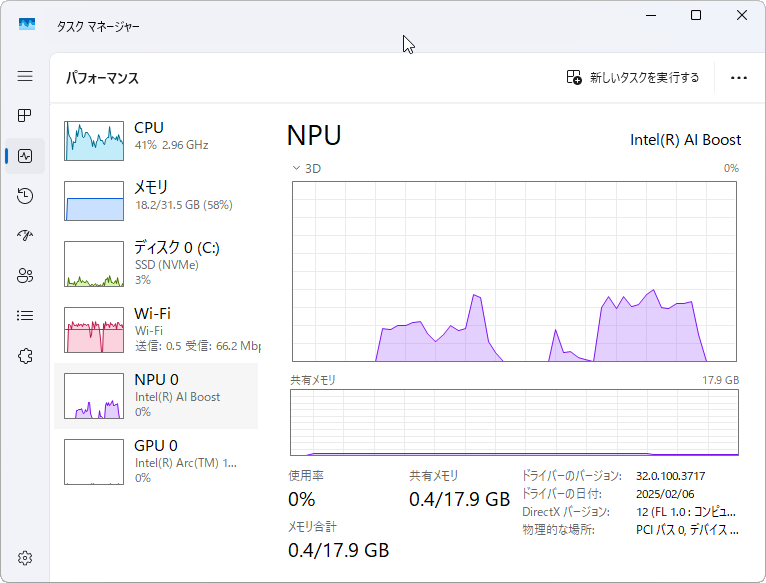Open the three-dot more options menu
This screenshot has width=766, height=583.
pyautogui.click(x=739, y=77)
